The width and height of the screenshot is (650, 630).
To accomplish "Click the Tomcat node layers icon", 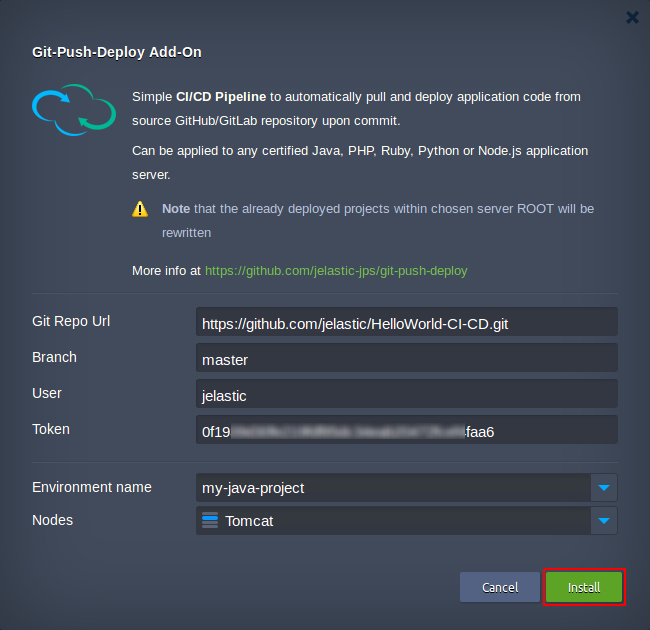I will 210,520.
